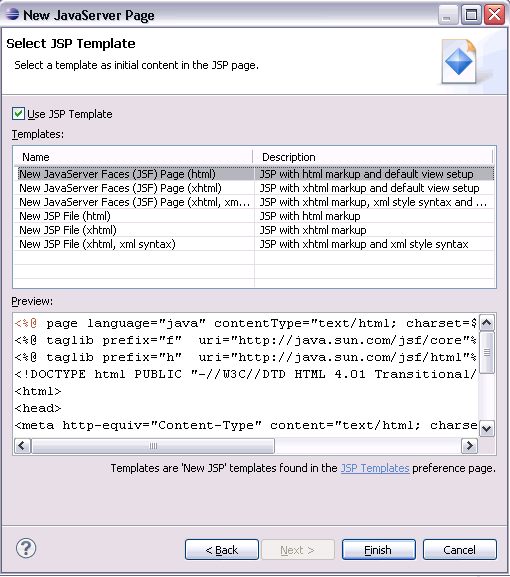This screenshot has width=510, height=577.
Task: Go to previous page with Back button
Action: 222,550
